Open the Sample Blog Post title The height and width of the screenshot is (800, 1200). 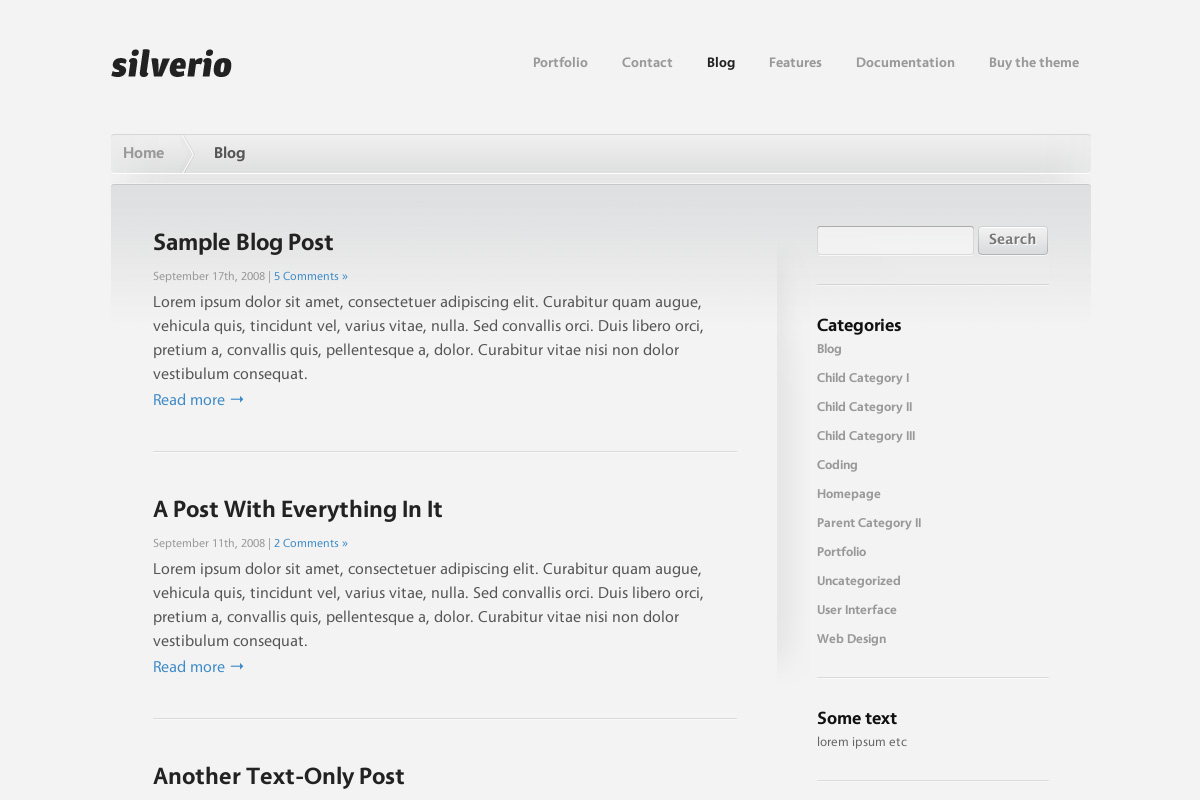tap(243, 242)
